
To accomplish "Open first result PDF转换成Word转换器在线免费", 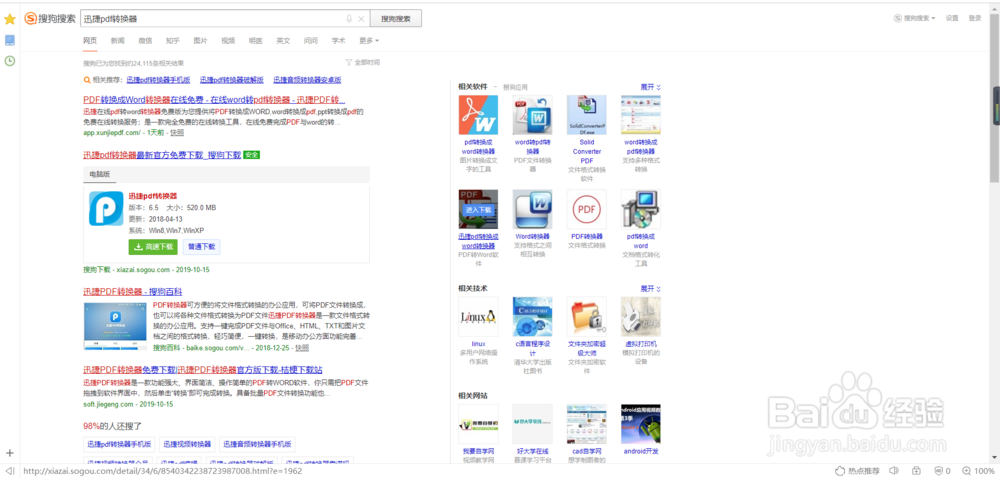I will [x=214, y=100].
